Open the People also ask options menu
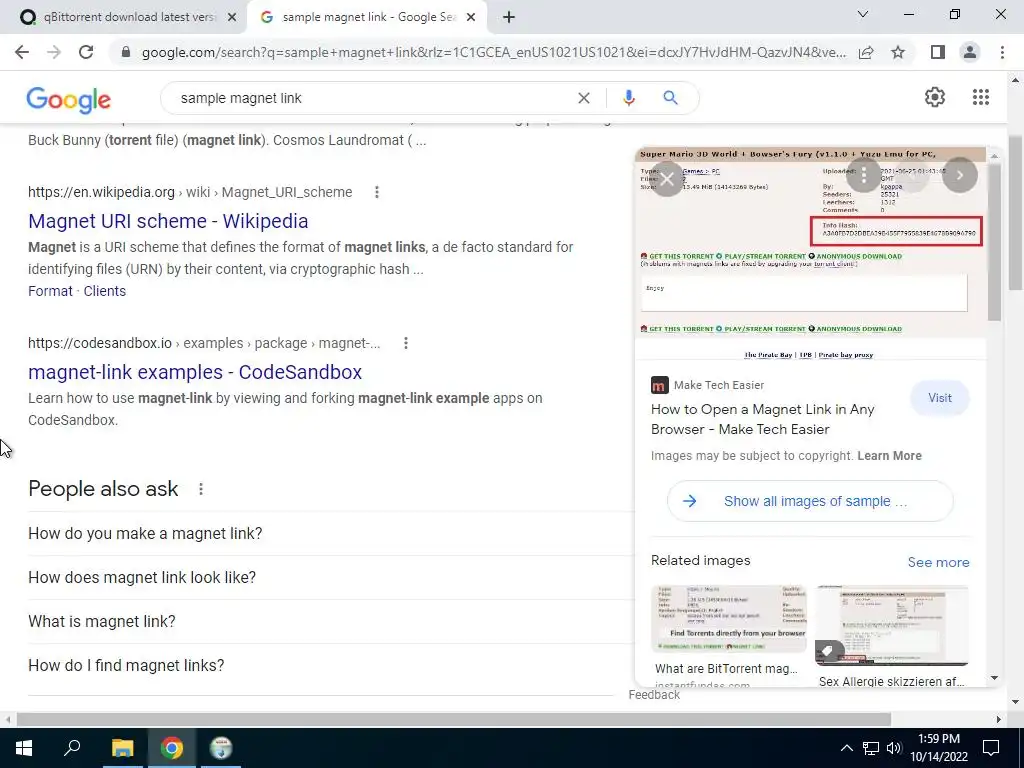The image size is (1024, 768). 200,489
